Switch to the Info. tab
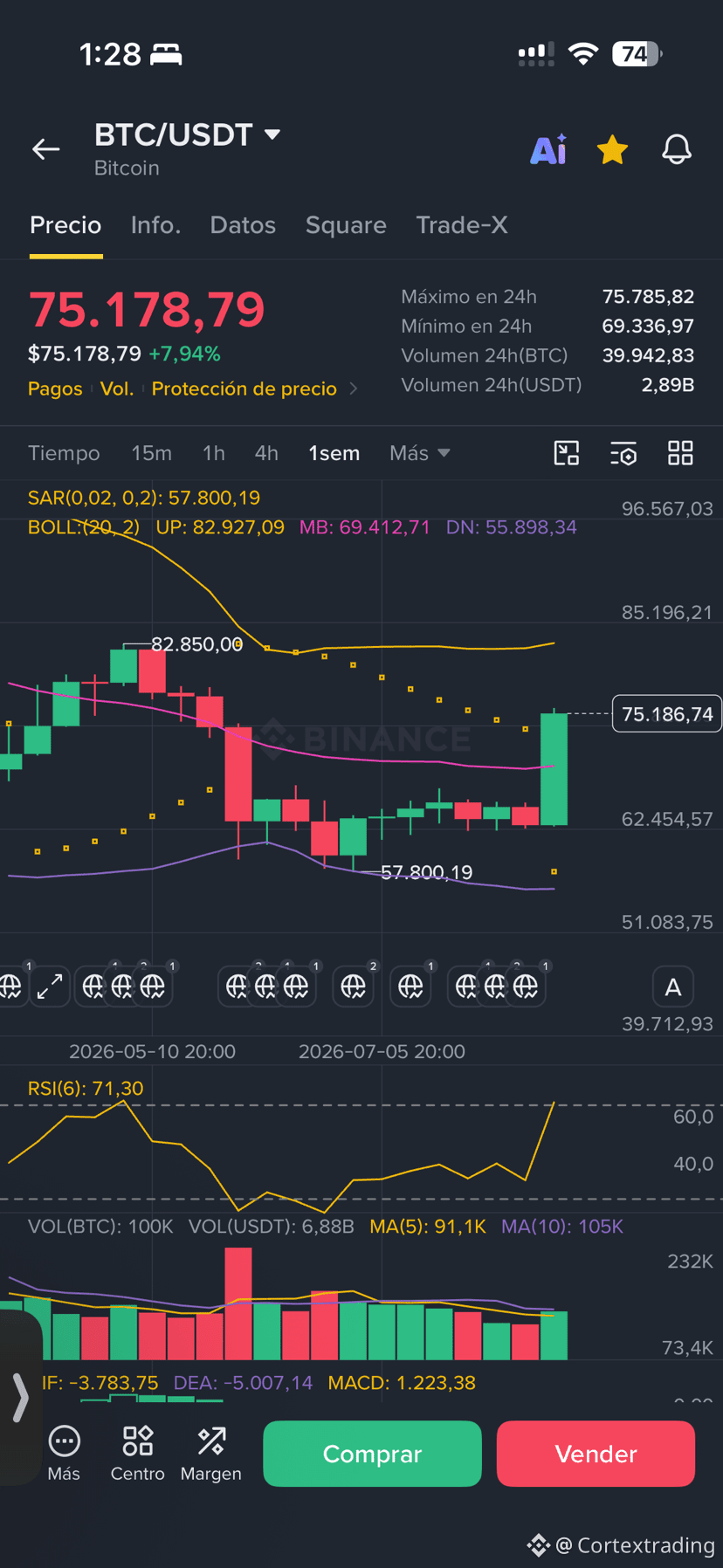Screen dimensions: 723x1568 coord(155,225)
